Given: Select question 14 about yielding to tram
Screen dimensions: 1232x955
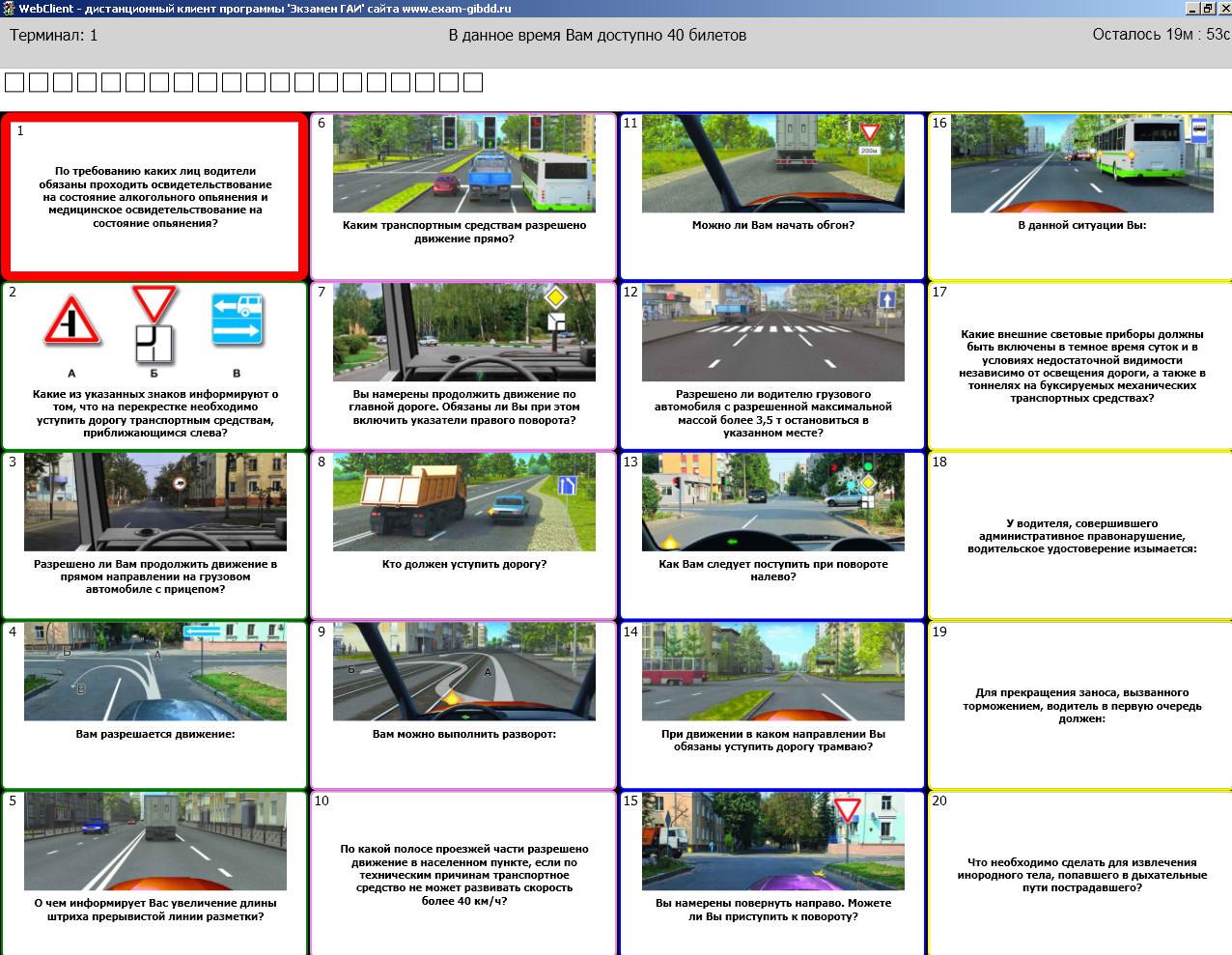Looking at the screenshot, I should click(772, 672).
